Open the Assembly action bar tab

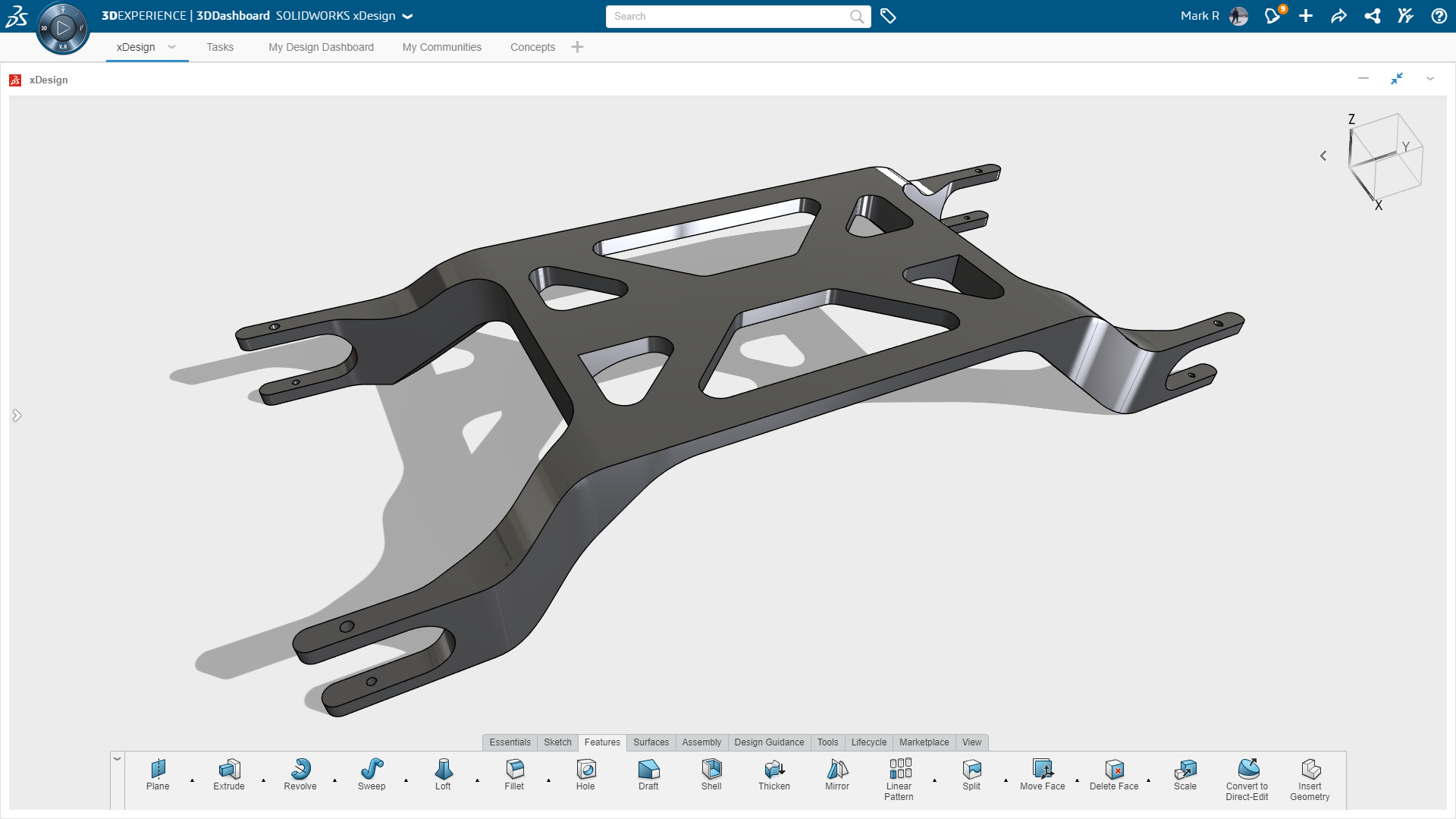(701, 742)
